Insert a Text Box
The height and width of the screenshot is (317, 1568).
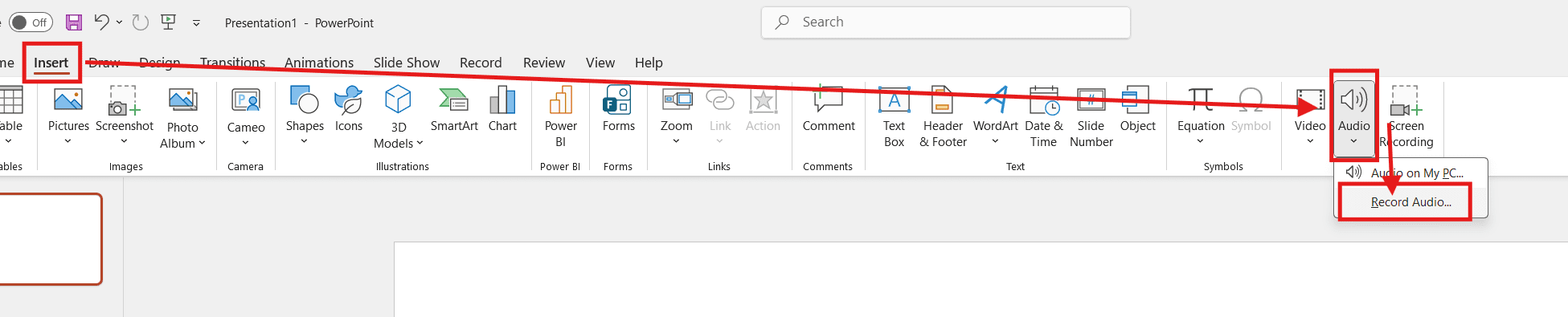tap(895, 117)
